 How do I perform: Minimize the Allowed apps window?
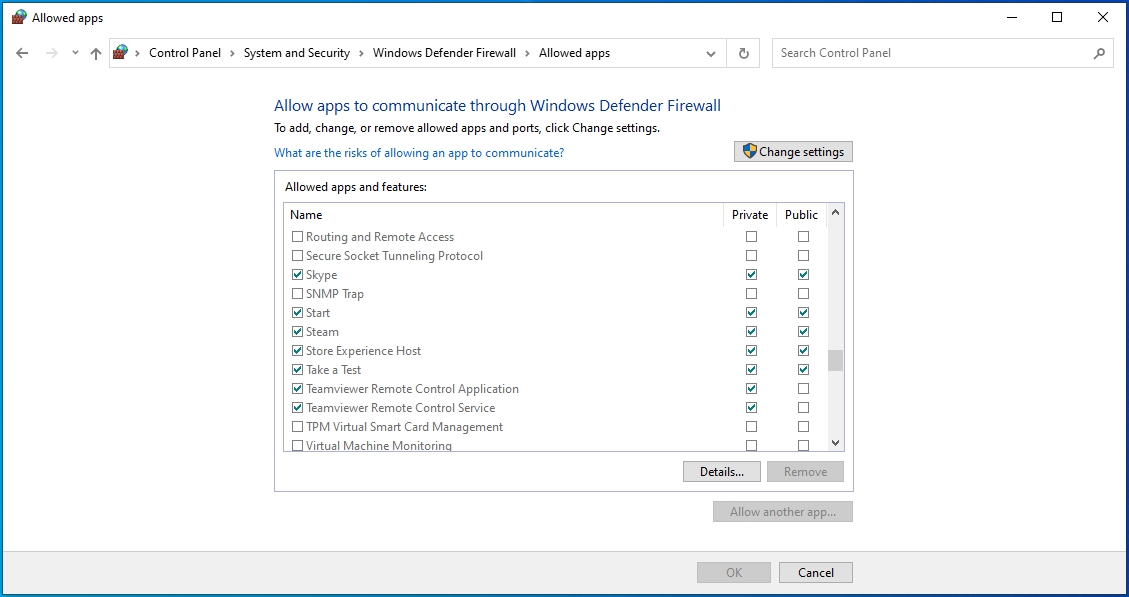tap(1012, 17)
